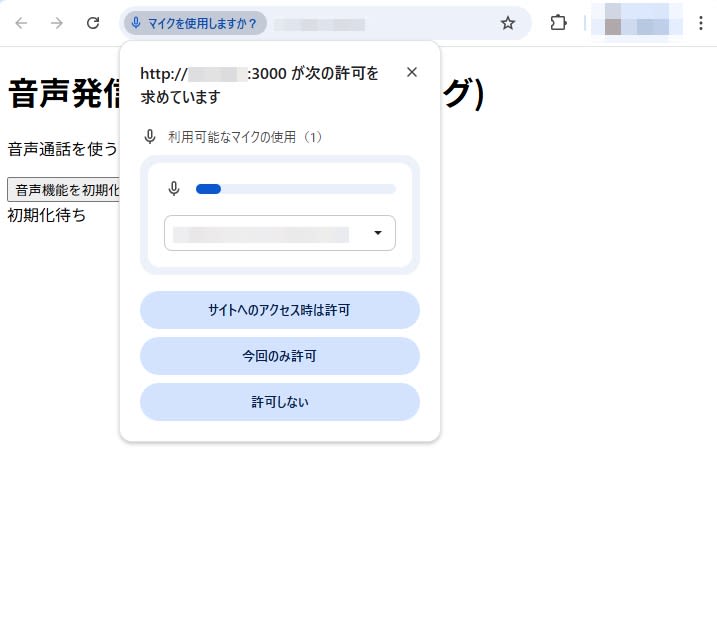Open the microphone device dropdown
Screen dimensions: 717x641
click(280, 233)
